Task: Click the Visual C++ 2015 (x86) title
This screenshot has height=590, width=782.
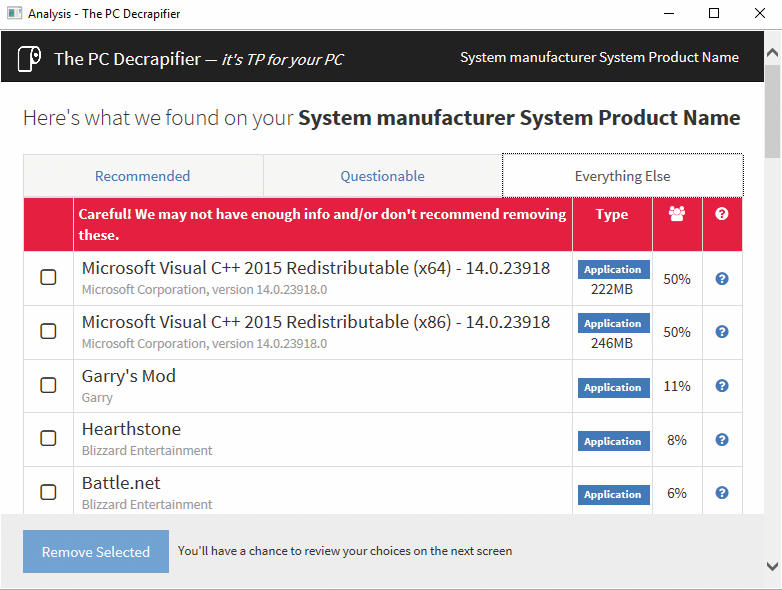Action: tap(316, 322)
